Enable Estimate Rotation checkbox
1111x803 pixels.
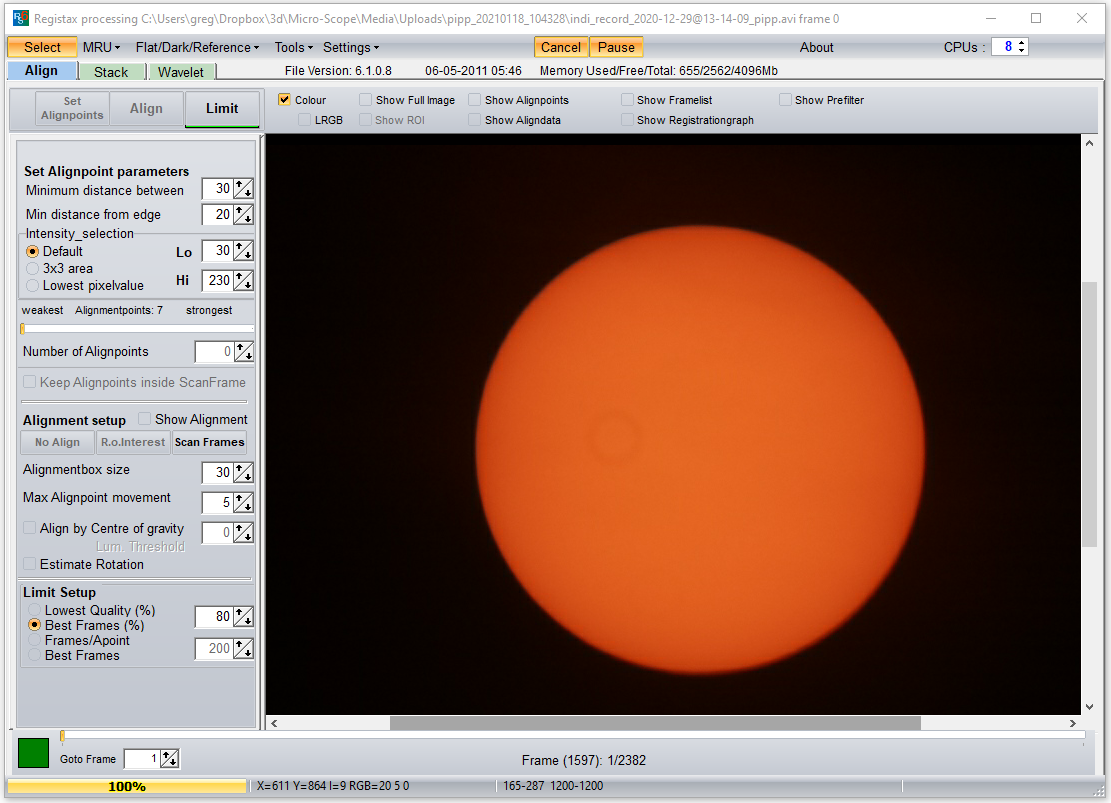30,564
